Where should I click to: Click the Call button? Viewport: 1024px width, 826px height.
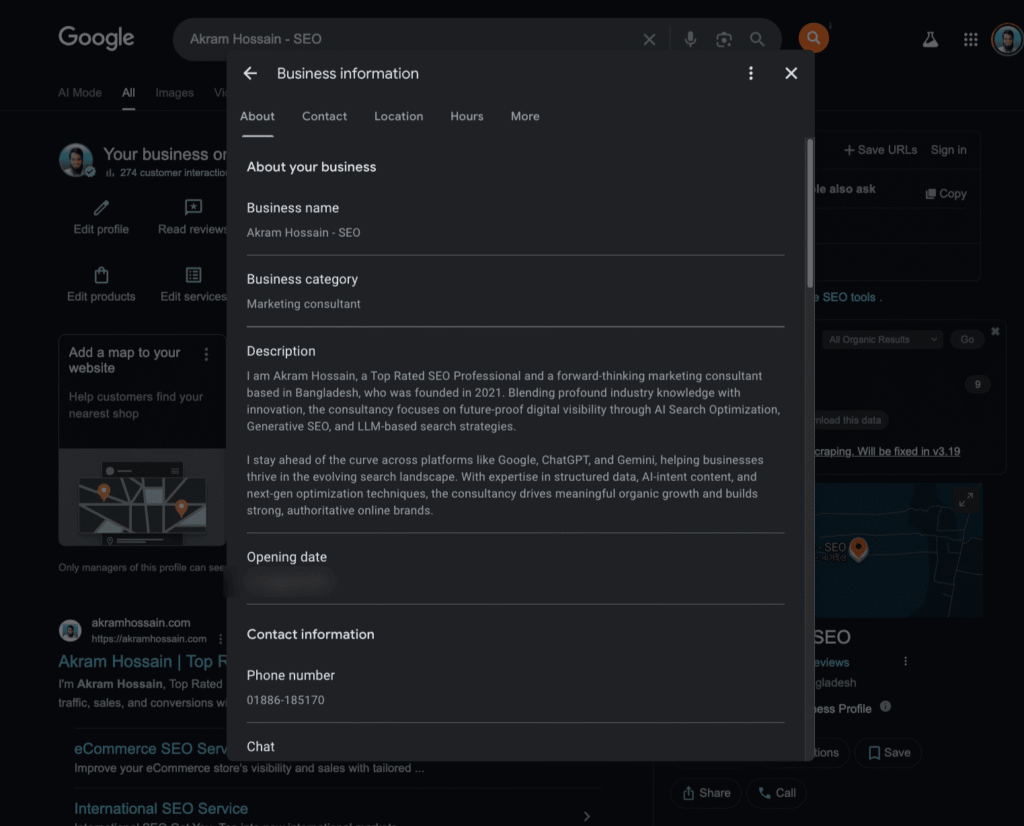pyautogui.click(x=777, y=793)
